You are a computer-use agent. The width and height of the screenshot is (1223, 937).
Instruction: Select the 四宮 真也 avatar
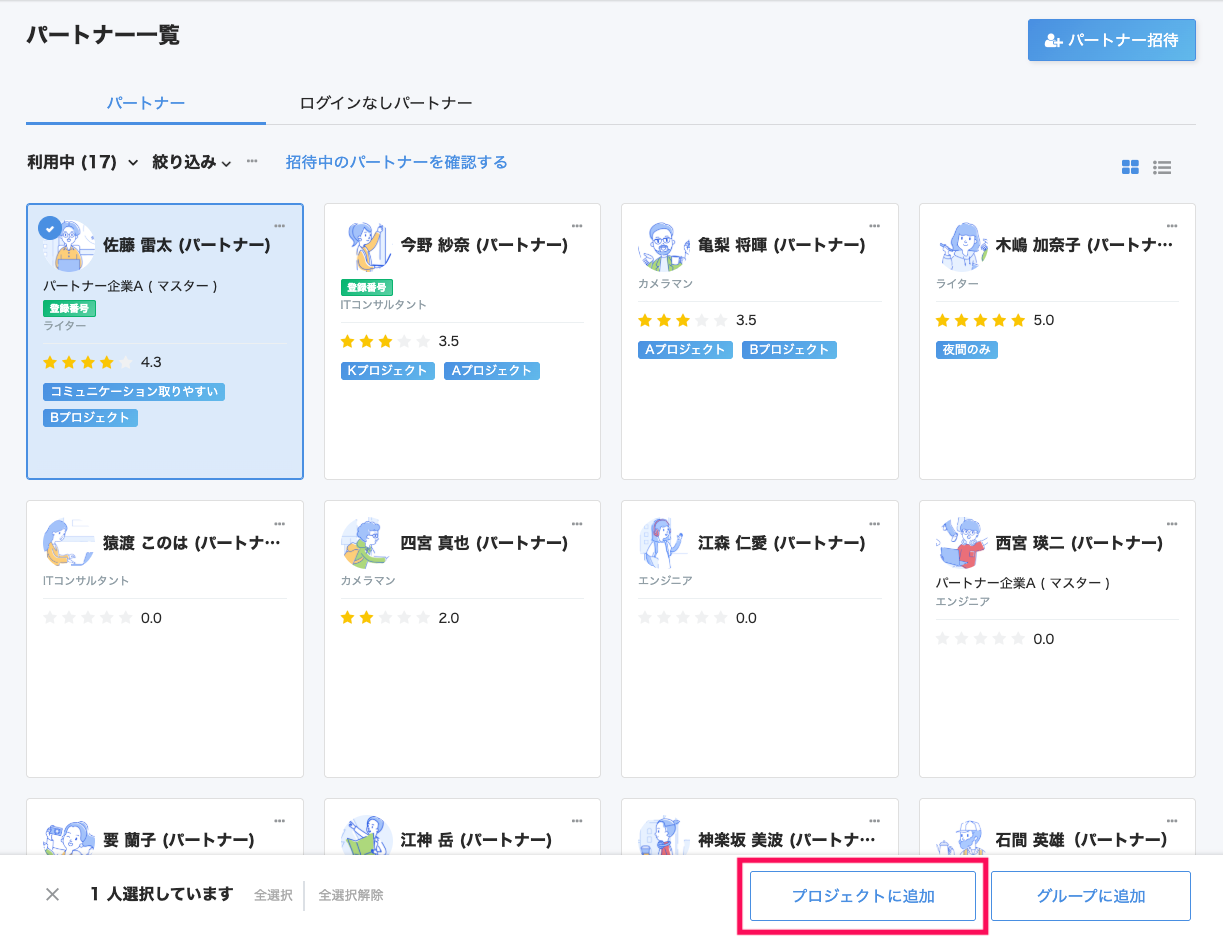tap(366, 543)
